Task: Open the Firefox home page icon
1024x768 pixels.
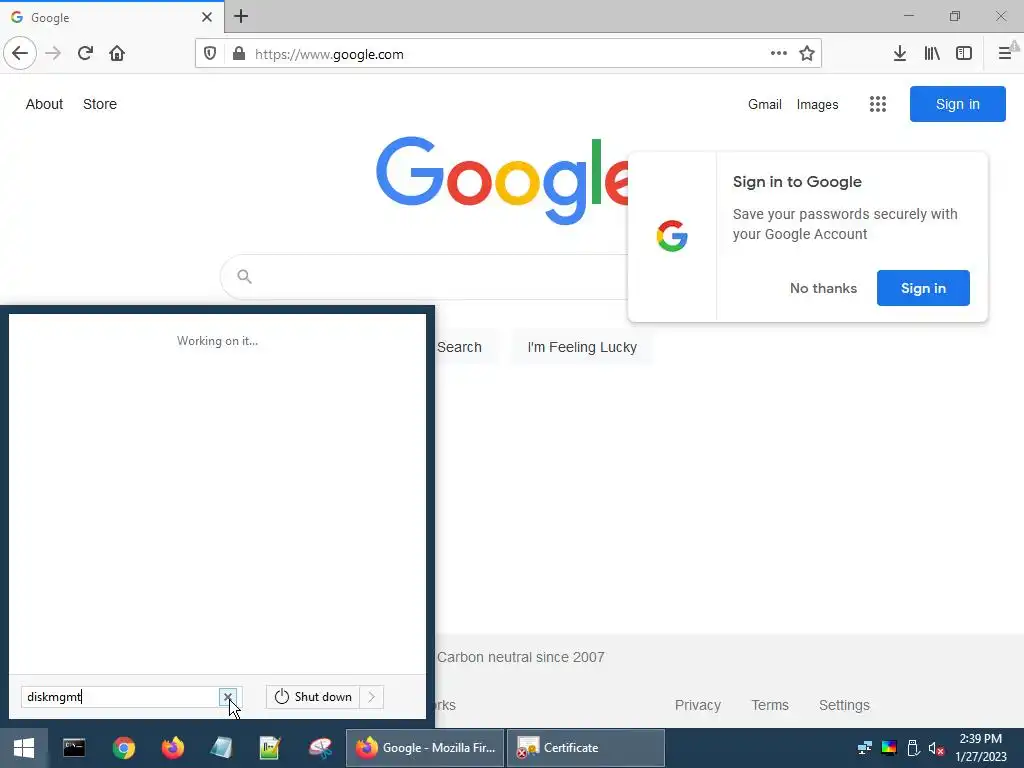Action: point(117,54)
